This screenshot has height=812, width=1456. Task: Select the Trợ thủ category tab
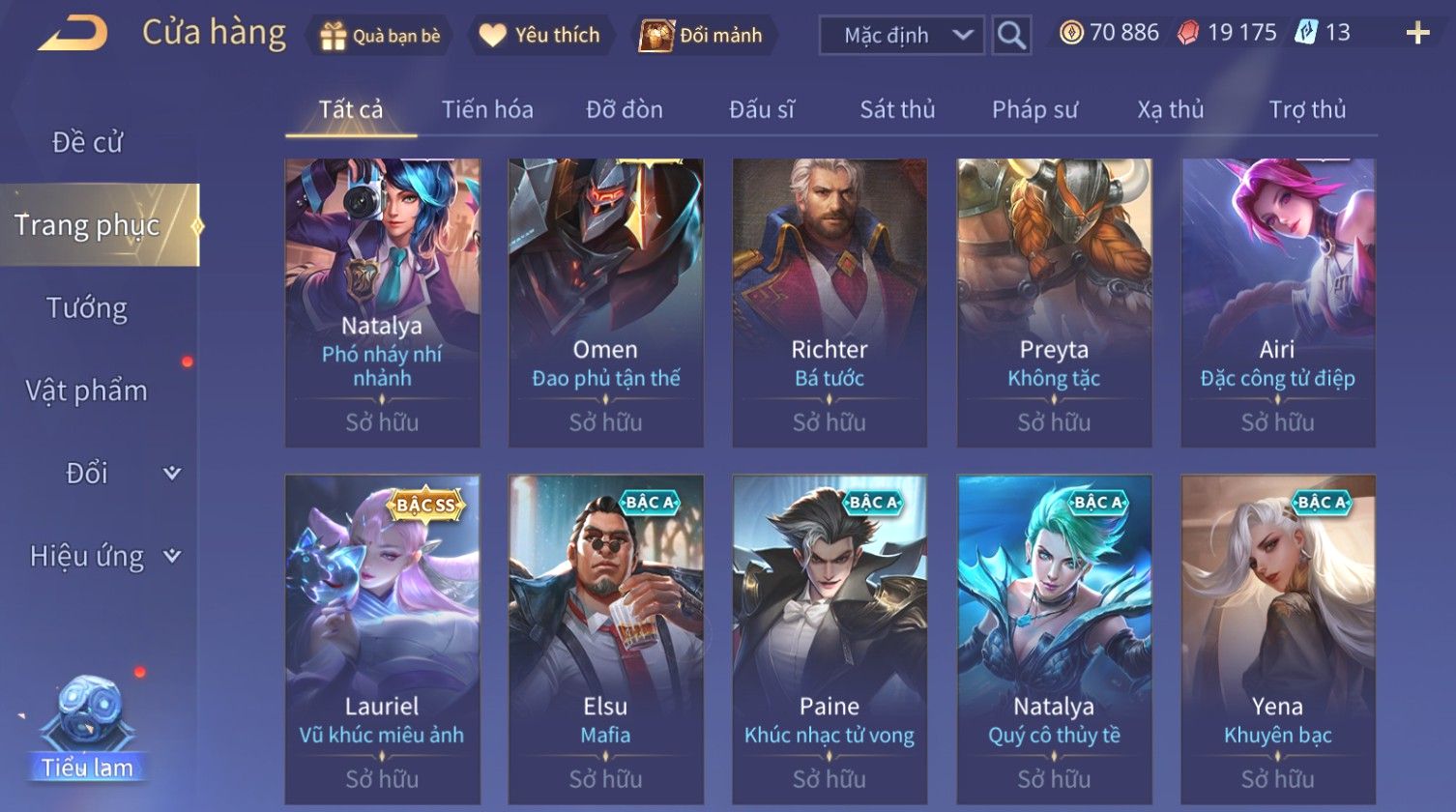pyautogui.click(x=1307, y=109)
